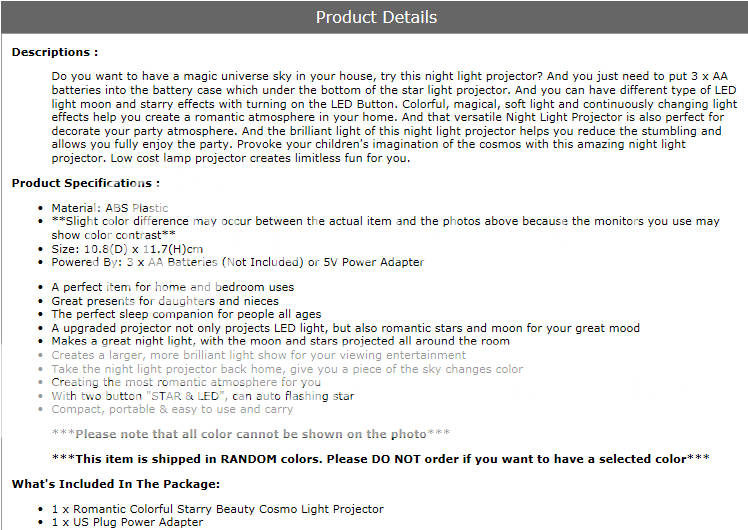Click 'A perfect item for home and bedroom uses'

point(173,287)
